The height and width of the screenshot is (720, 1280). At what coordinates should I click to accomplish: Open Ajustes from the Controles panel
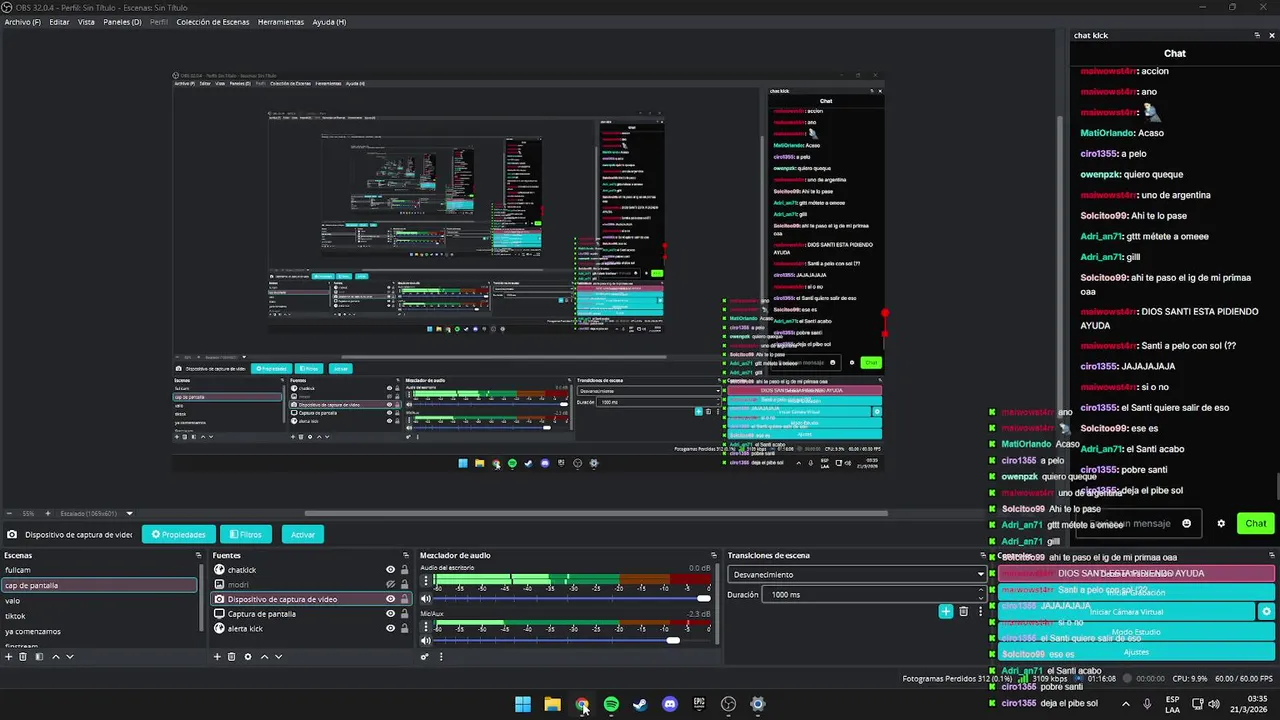(x=1136, y=652)
